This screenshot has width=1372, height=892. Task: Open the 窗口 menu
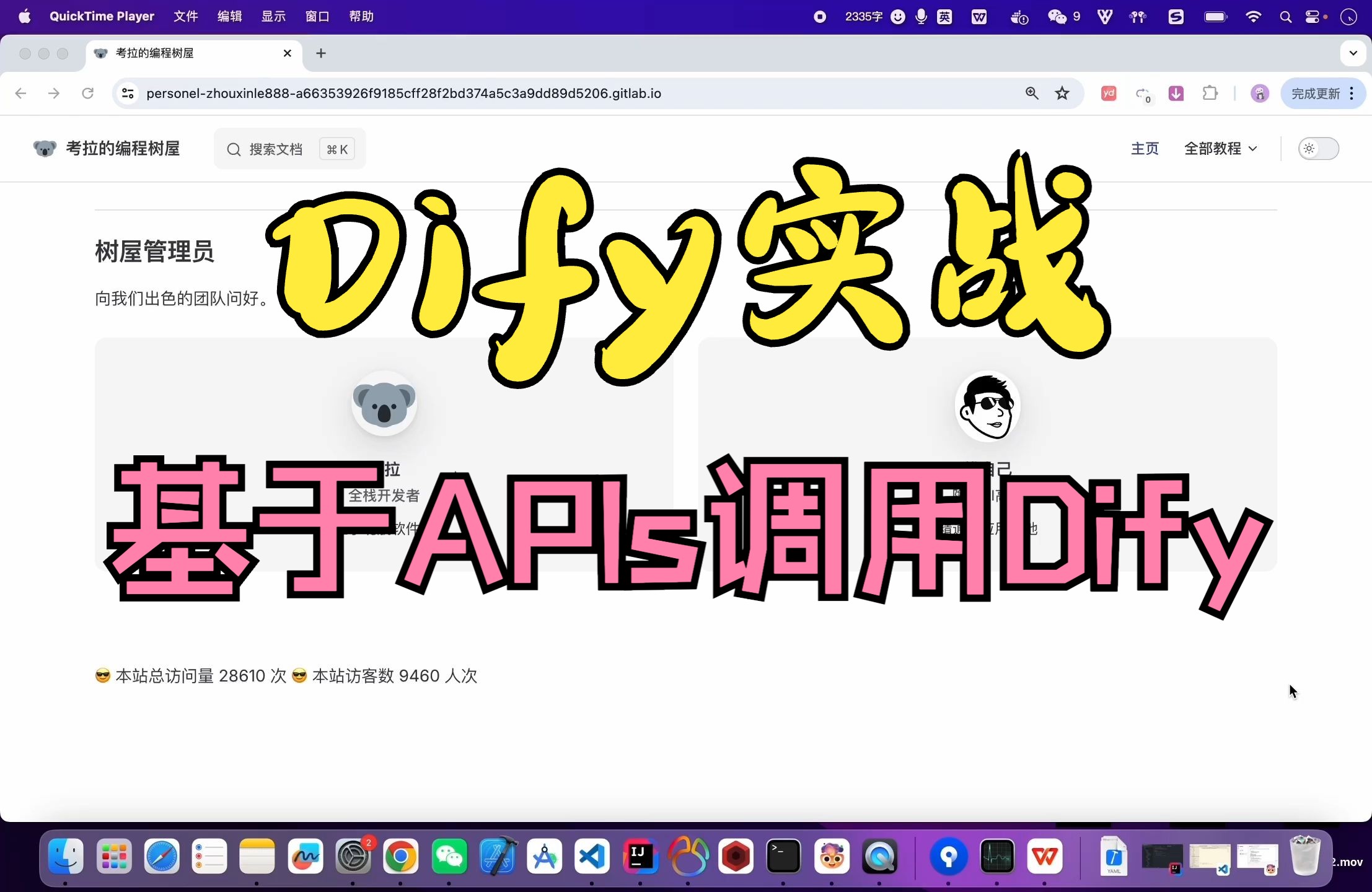[317, 16]
